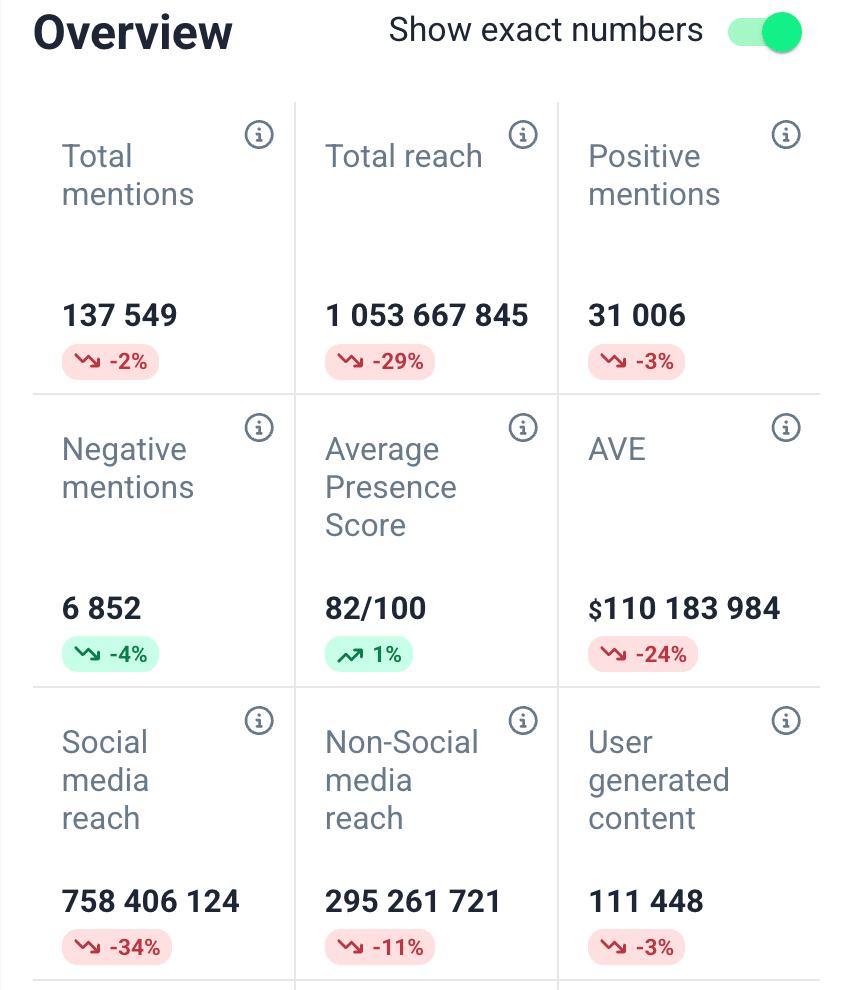Click the Overview heading
The width and height of the screenshot is (850, 990).
(x=133, y=33)
